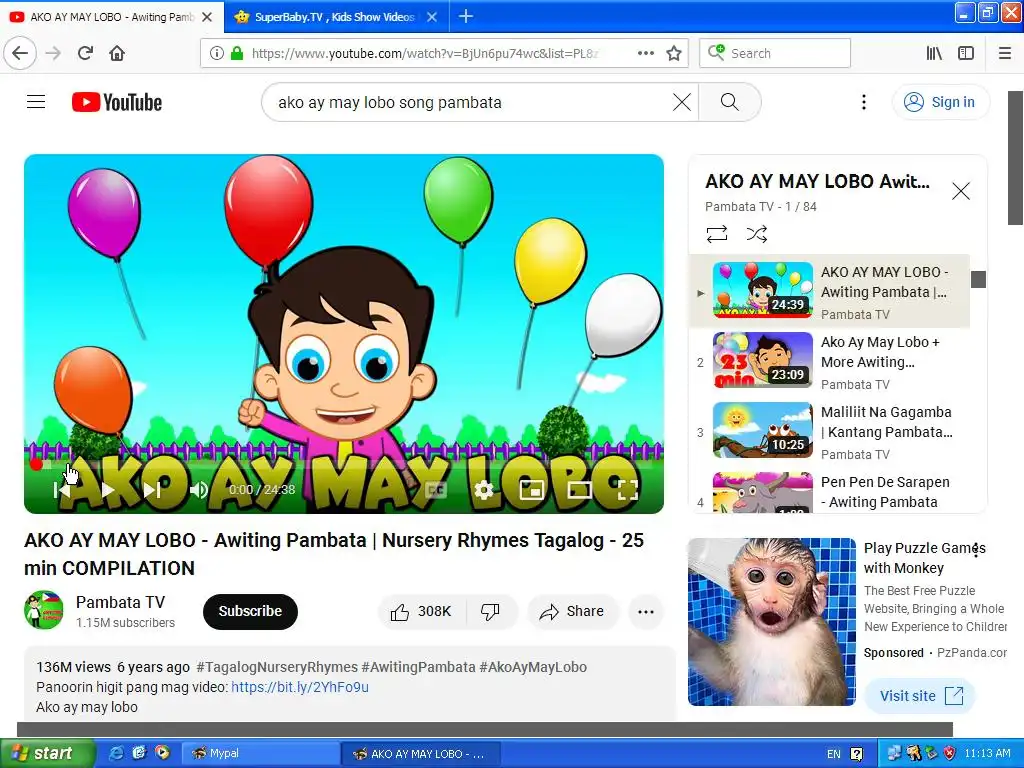Toggle the Firefox sidebar icon

[x=966, y=53]
